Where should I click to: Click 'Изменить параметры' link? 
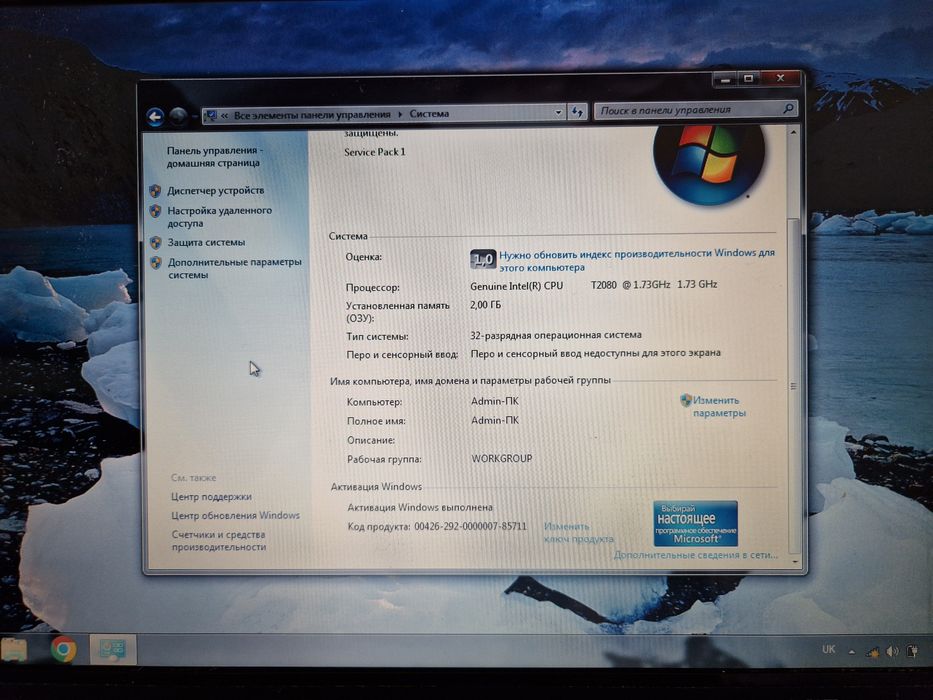click(x=719, y=407)
